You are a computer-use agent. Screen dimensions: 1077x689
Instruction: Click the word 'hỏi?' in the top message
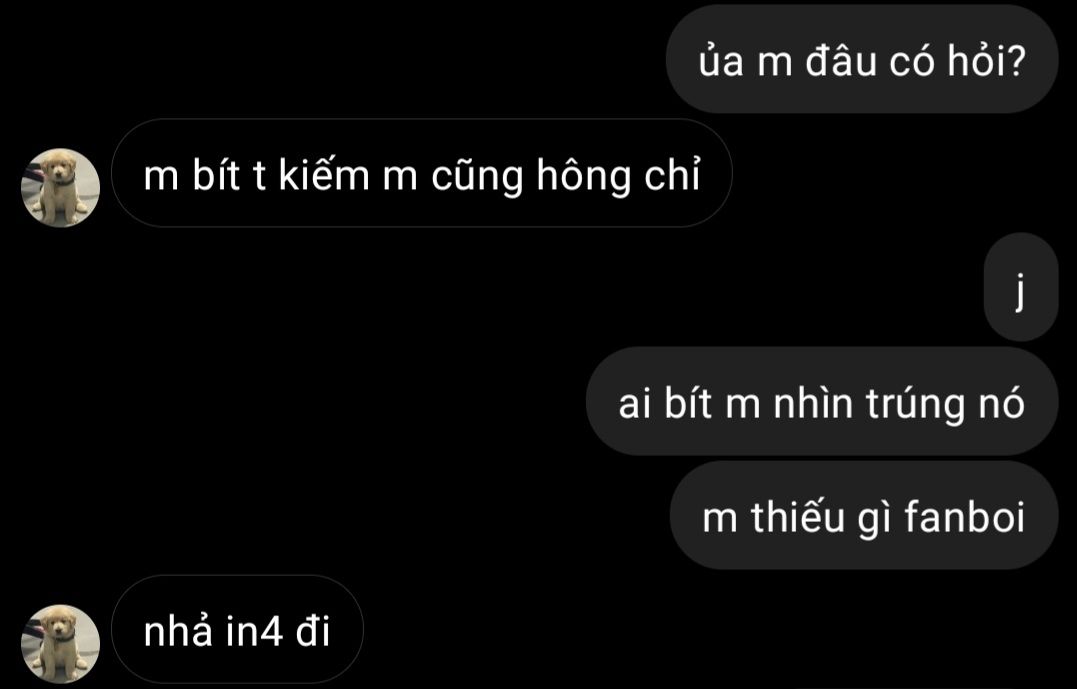(987, 60)
